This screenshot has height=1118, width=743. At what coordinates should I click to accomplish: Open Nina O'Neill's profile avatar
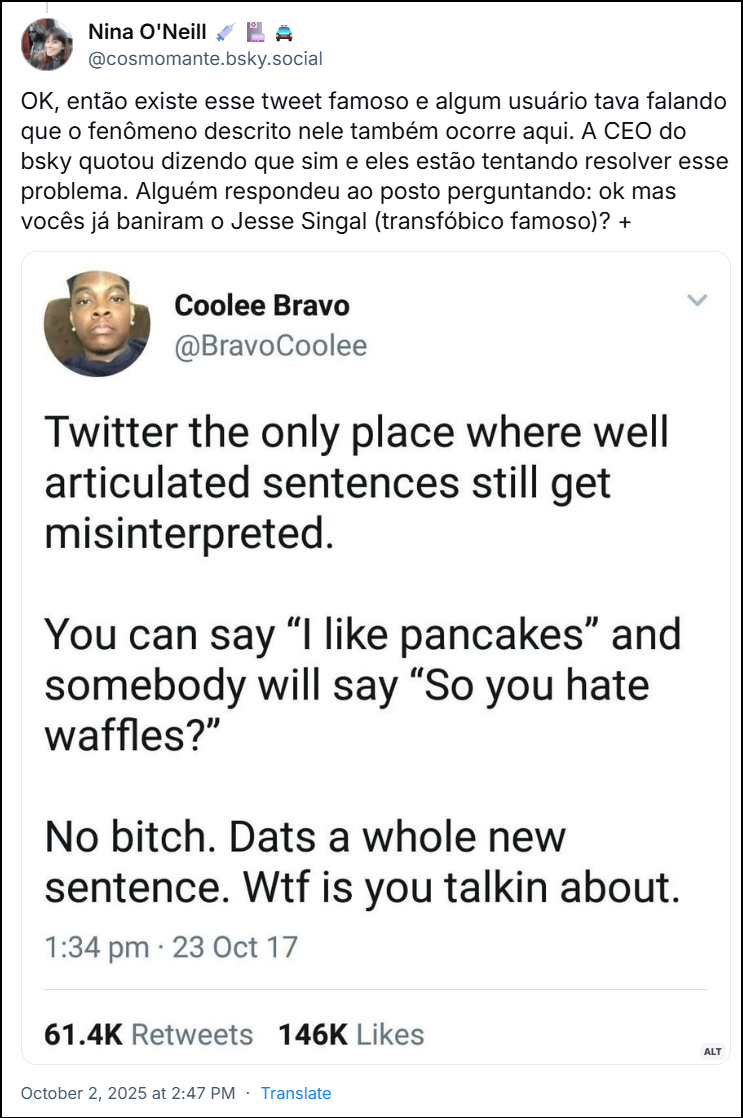point(47,44)
